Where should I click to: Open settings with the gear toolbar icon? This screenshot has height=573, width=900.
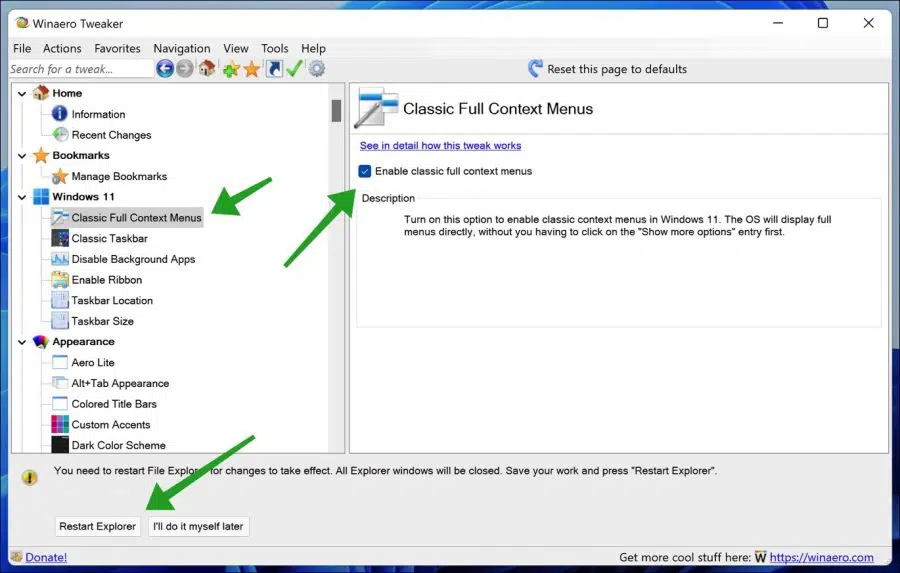(317, 69)
